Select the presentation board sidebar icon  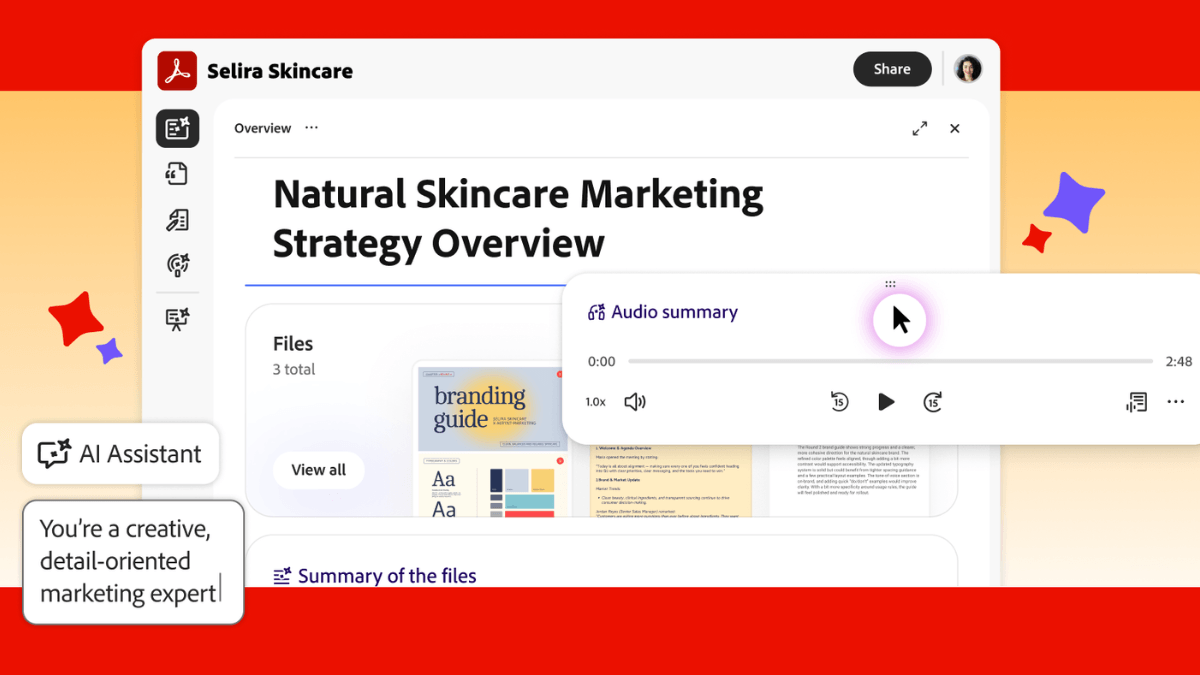click(177, 319)
